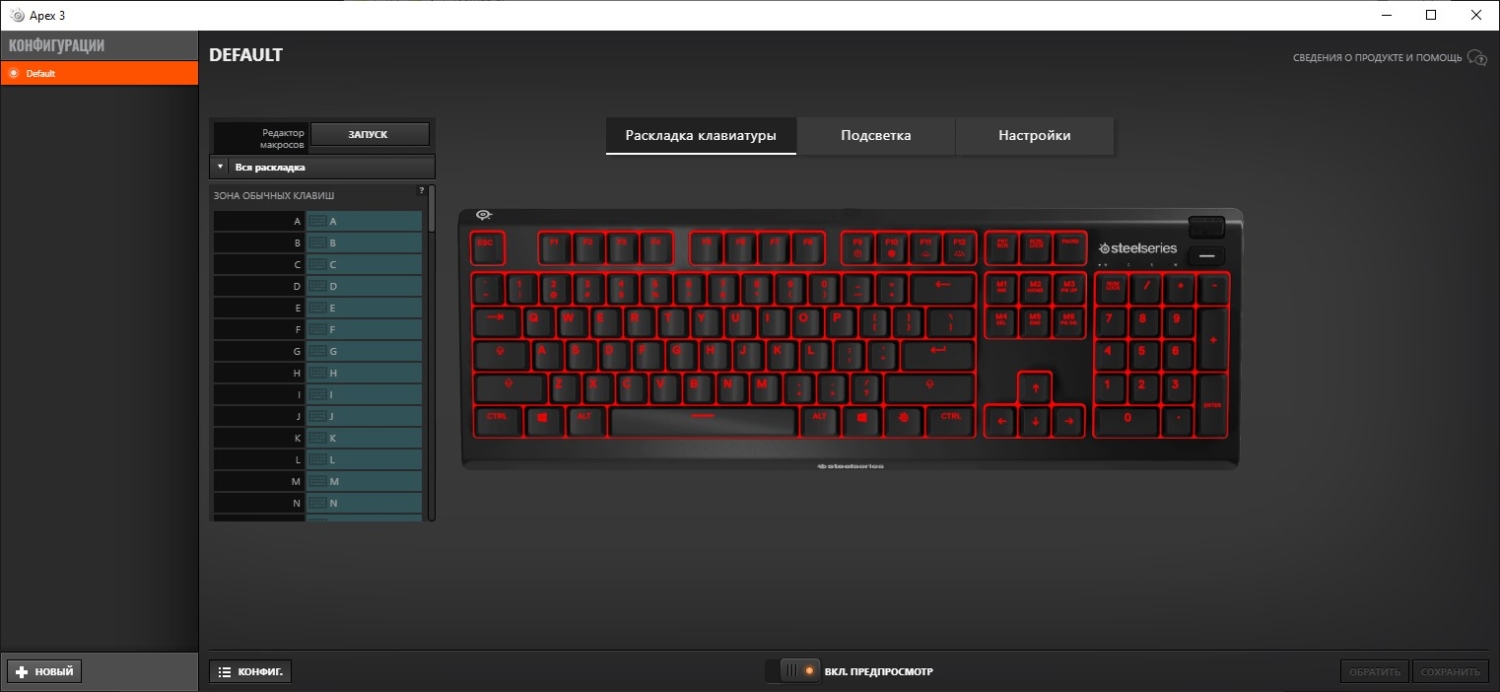Click the НОВЫЙ new configuration button
Screen dimensions: 1500x692
pyautogui.click(x=44, y=671)
